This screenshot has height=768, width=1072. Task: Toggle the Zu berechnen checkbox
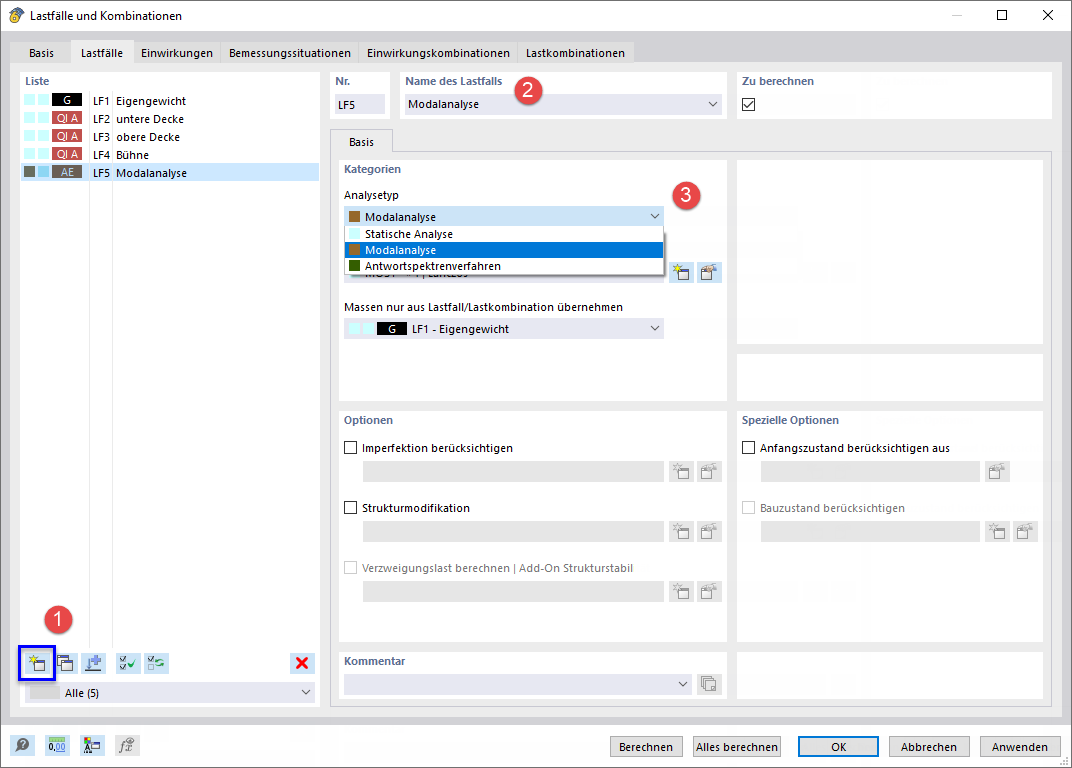(x=749, y=105)
